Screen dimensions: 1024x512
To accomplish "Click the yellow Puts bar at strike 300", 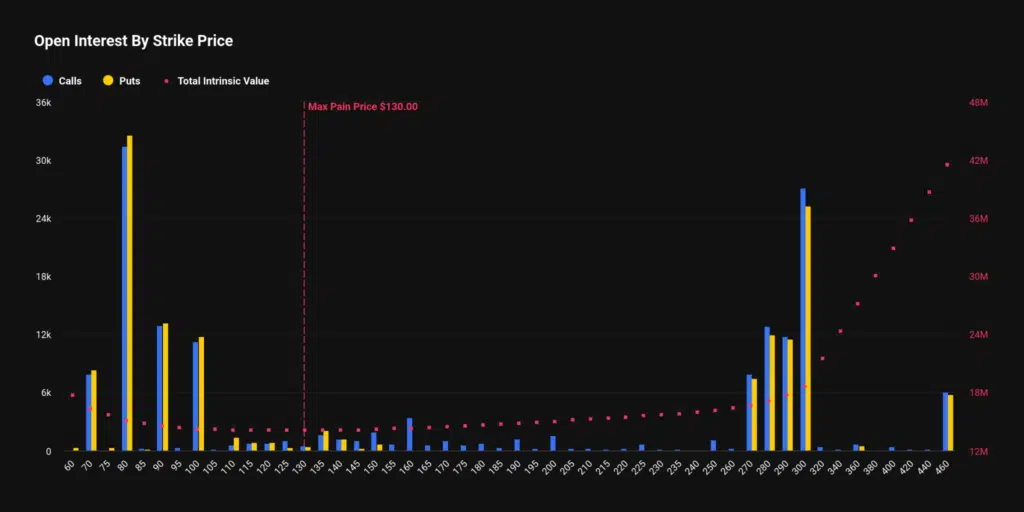I will 808,330.
